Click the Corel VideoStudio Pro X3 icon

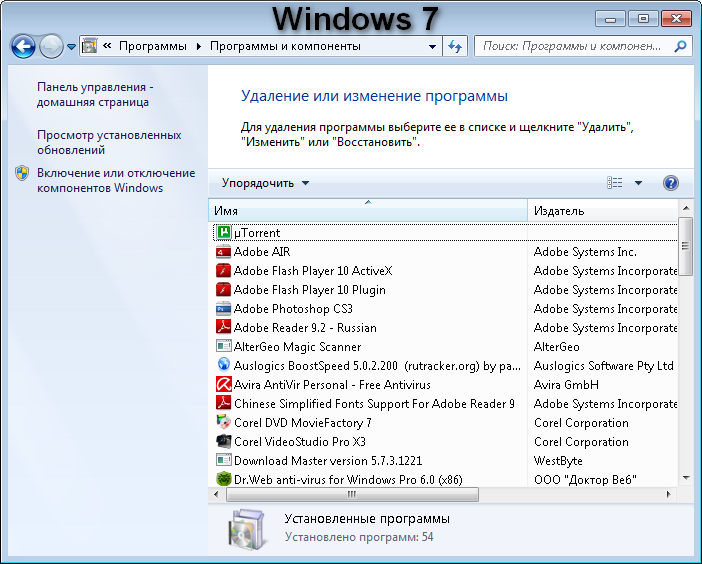coord(224,442)
